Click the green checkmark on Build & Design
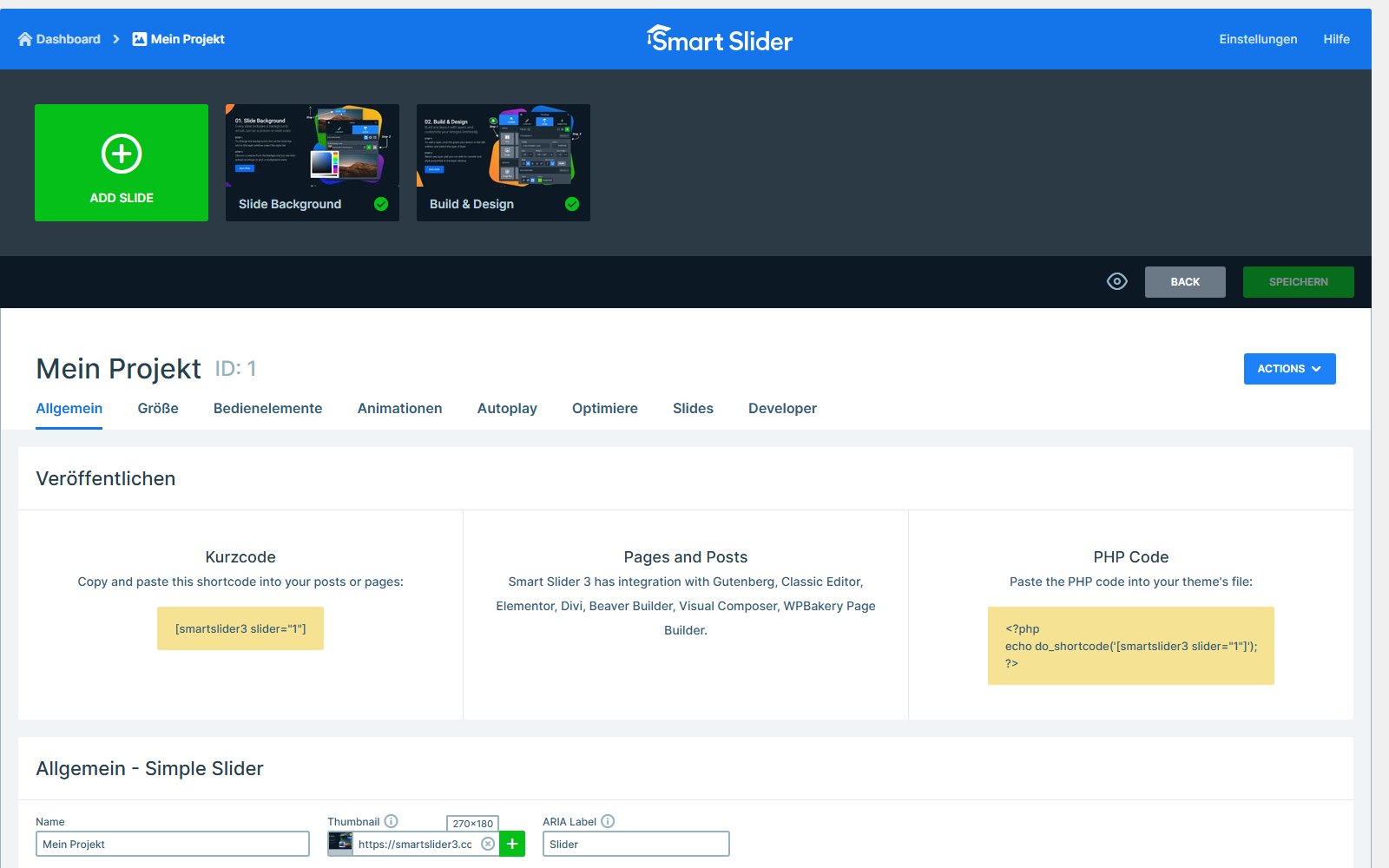This screenshot has height=868, width=1389. click(572, 204)
